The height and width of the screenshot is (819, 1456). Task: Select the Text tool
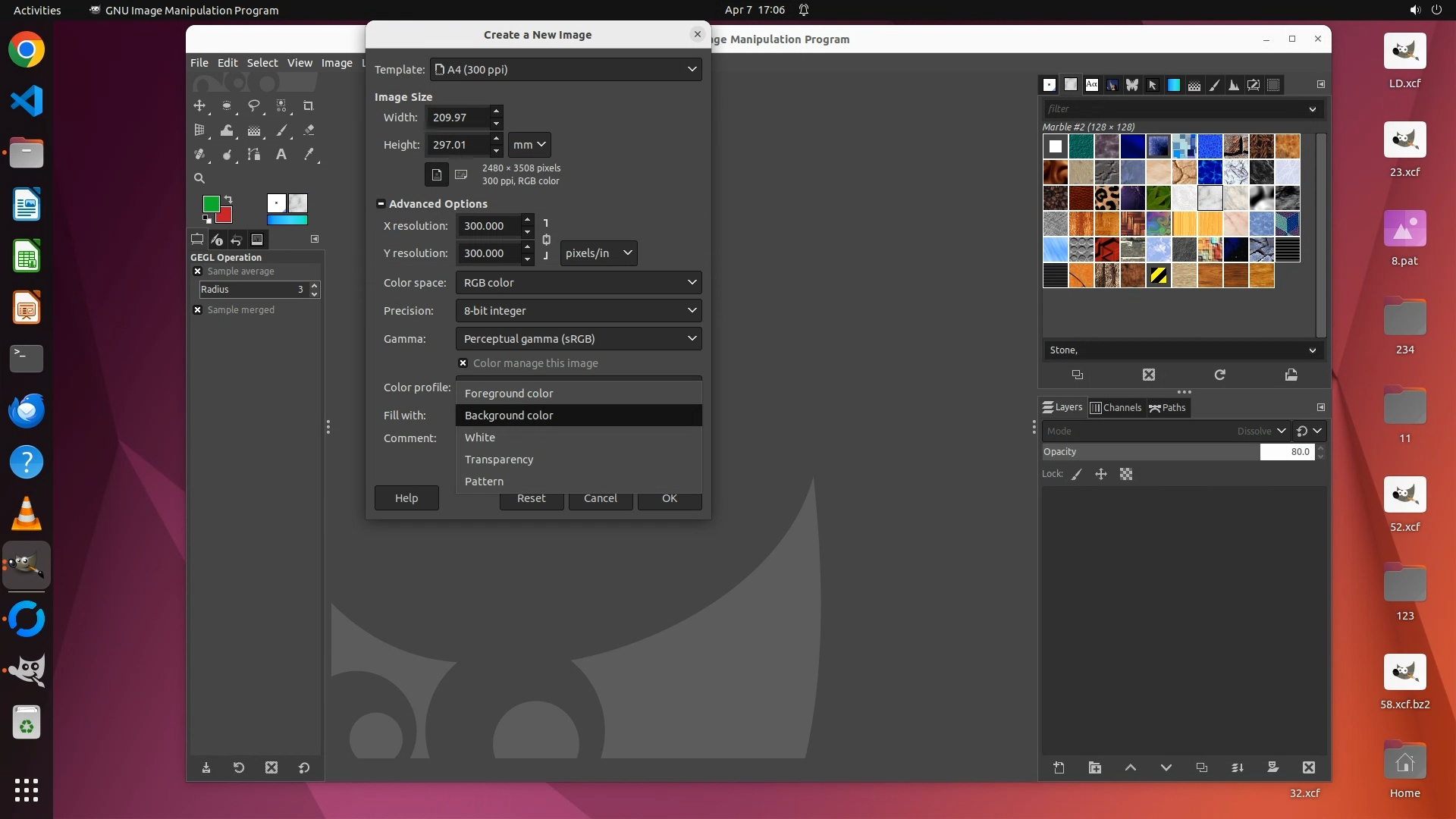coord(281,155)
